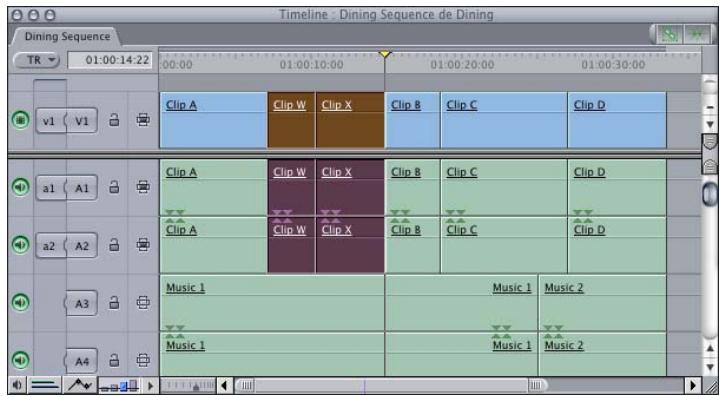Disconnect the a1 source control
Viewport: 721px width, 396px height.
[x=49, y=188]
